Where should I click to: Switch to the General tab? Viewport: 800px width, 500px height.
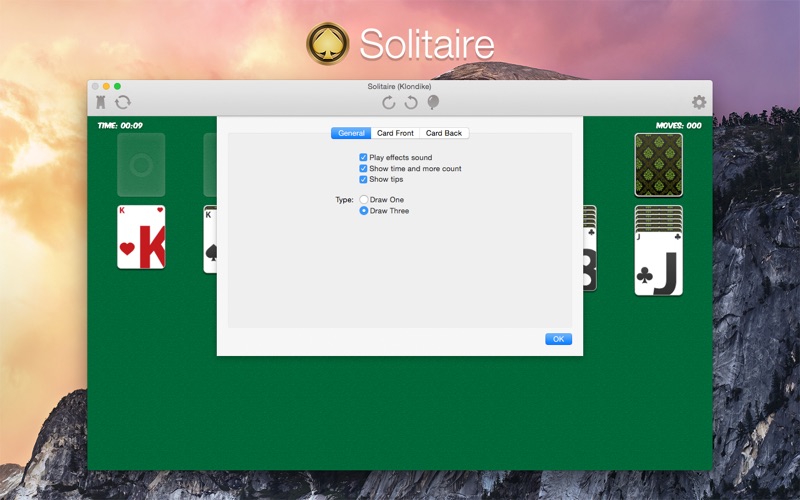351,133
